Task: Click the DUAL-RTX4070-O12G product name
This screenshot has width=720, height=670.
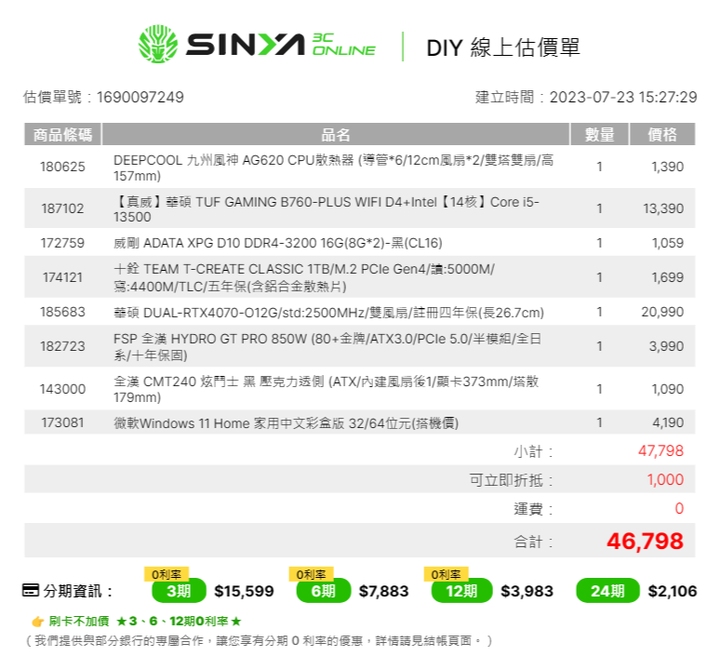Action: click(x=329, y=313)
